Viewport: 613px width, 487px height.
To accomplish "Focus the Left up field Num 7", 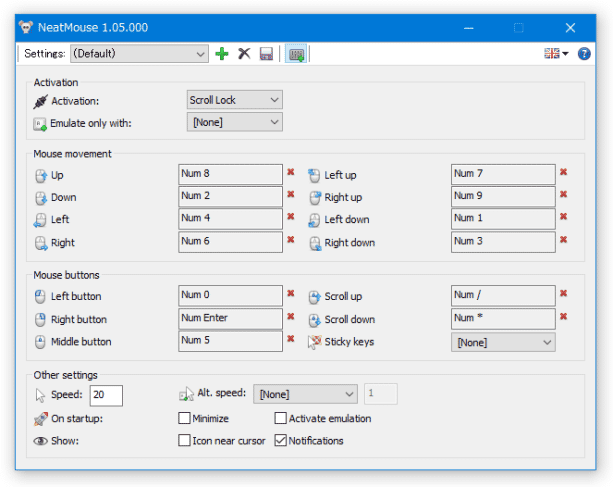I will [x=503, y=174].
